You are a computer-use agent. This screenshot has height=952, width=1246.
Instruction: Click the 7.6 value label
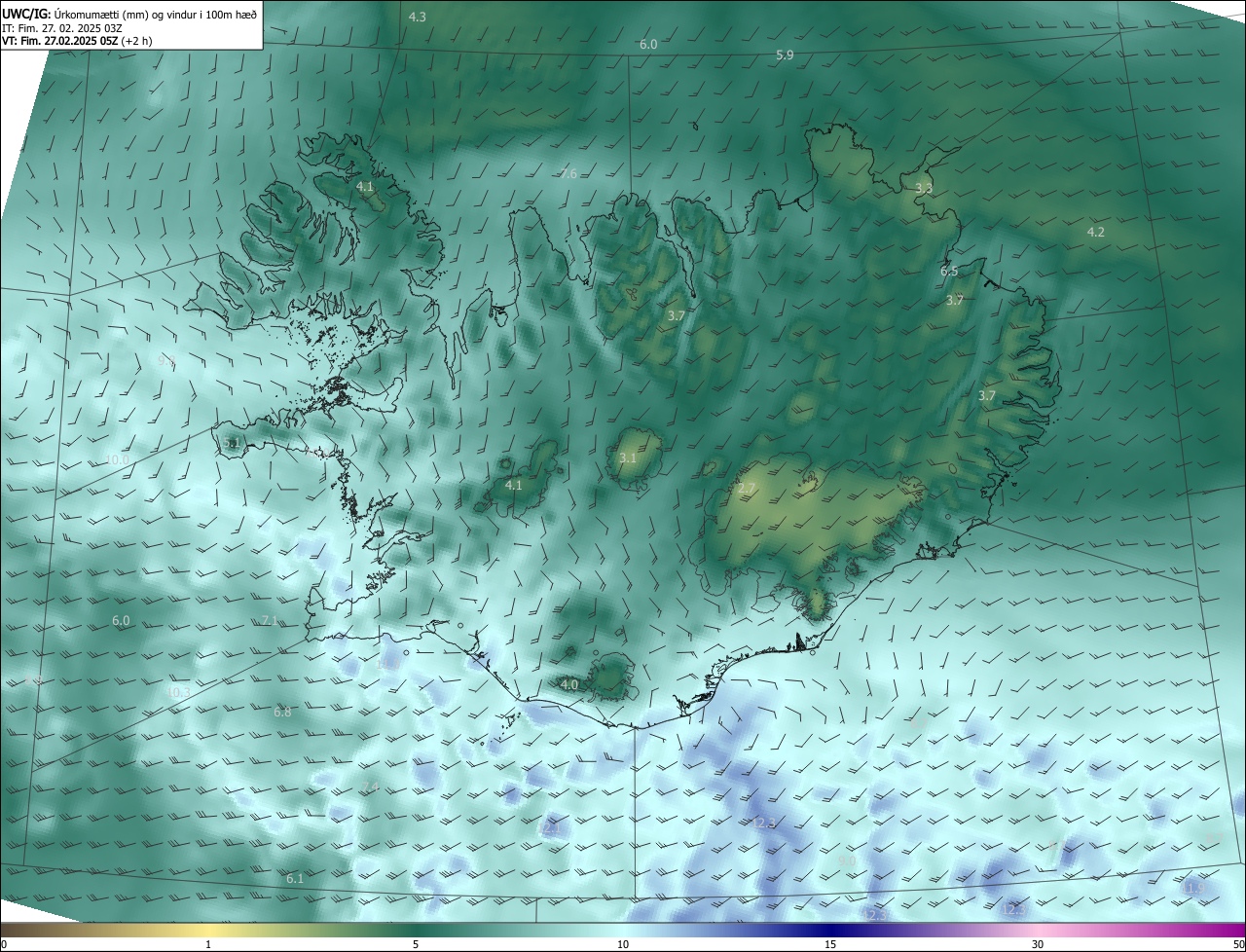[x=568, y=174]
